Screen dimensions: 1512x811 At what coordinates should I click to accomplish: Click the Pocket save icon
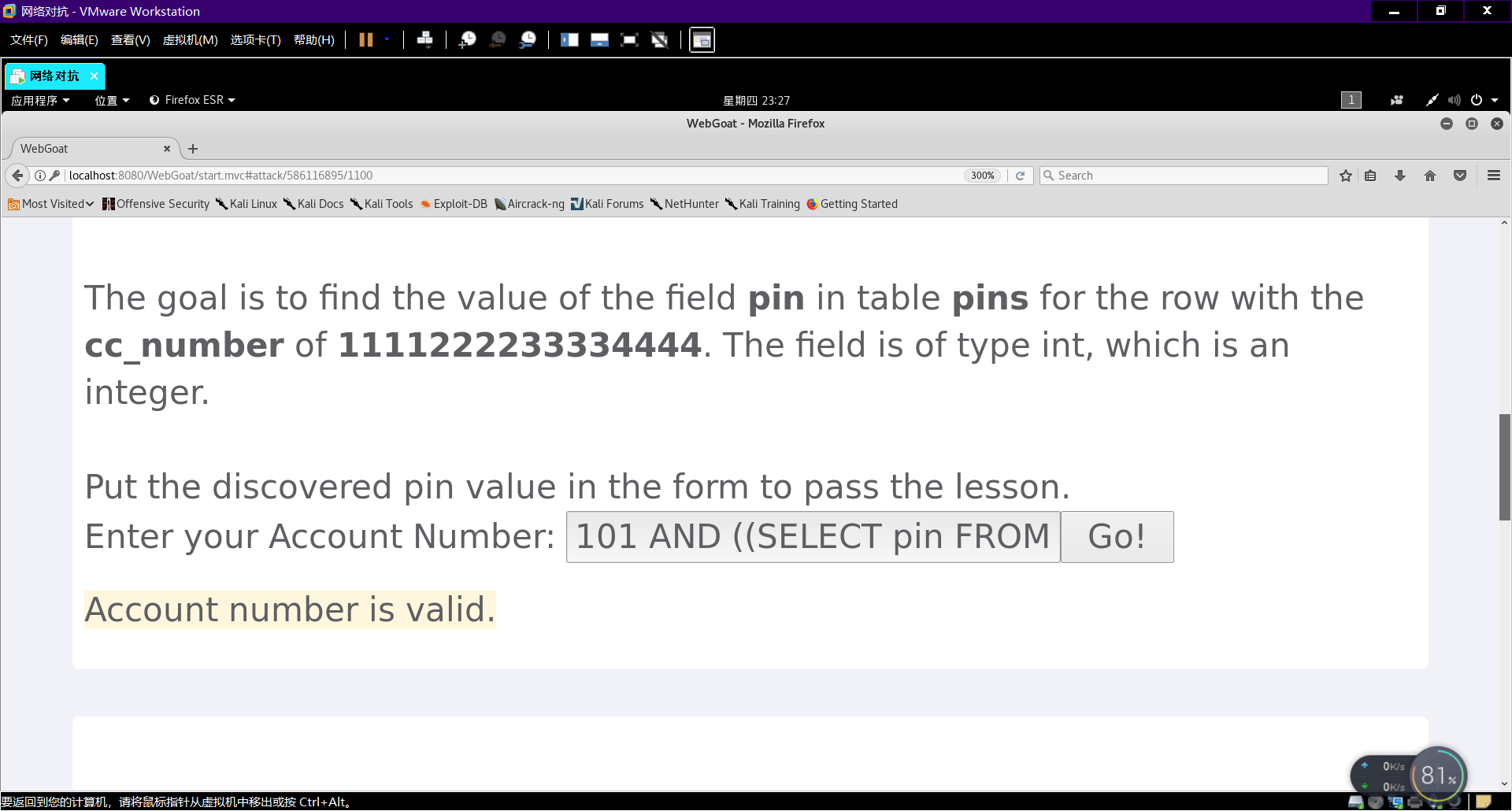1460,176
